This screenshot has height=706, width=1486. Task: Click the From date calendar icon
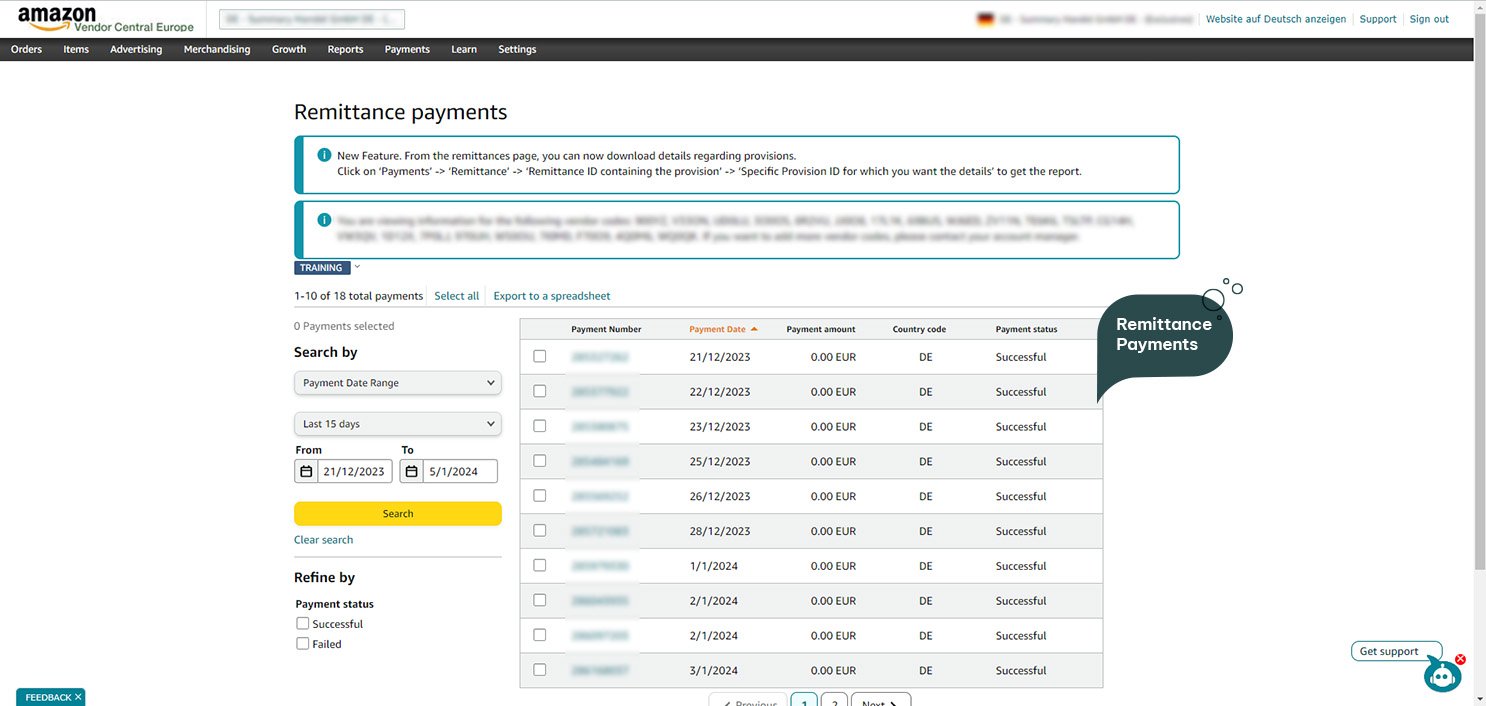pos(306,471)
